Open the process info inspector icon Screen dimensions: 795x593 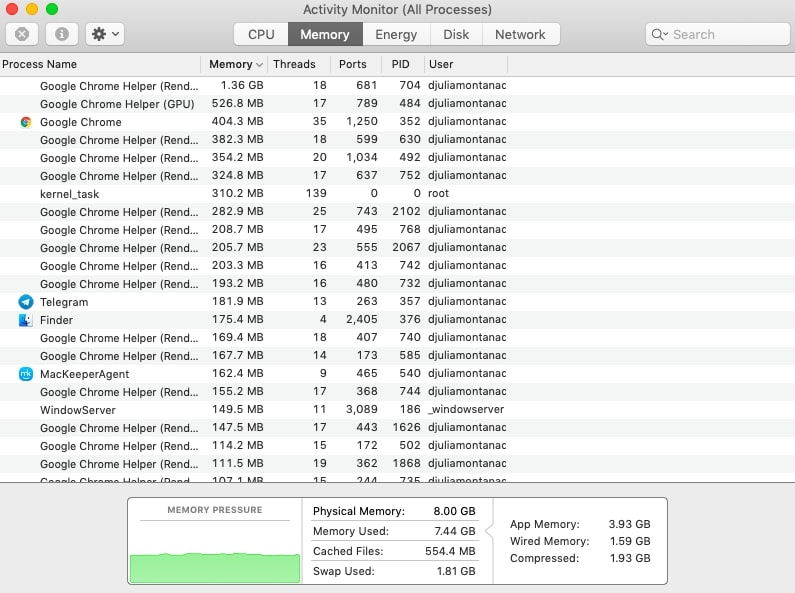pos(62,34)
